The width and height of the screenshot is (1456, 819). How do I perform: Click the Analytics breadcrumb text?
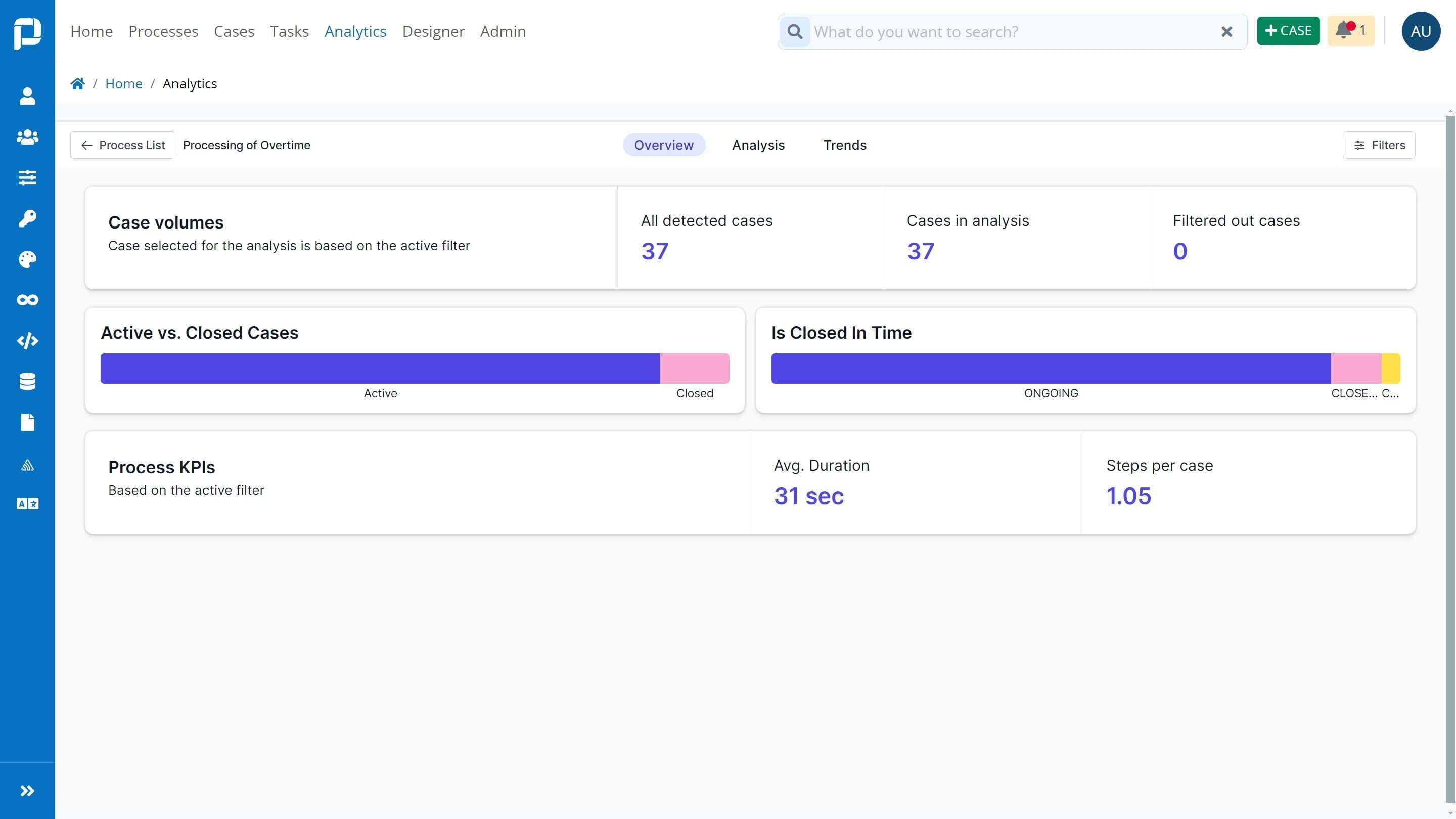tap(190, 83)
